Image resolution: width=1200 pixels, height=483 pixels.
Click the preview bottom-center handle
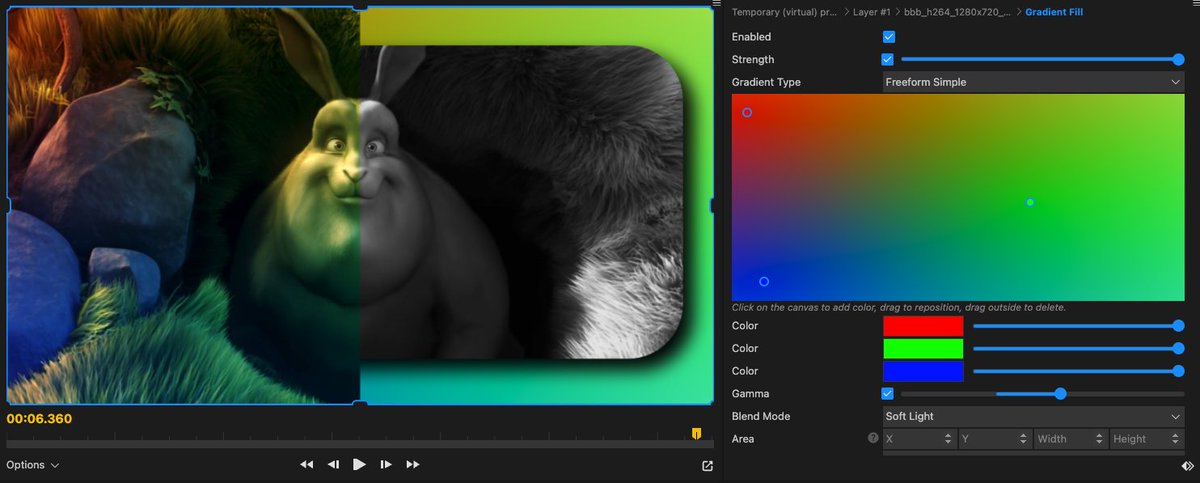(360, 404)
